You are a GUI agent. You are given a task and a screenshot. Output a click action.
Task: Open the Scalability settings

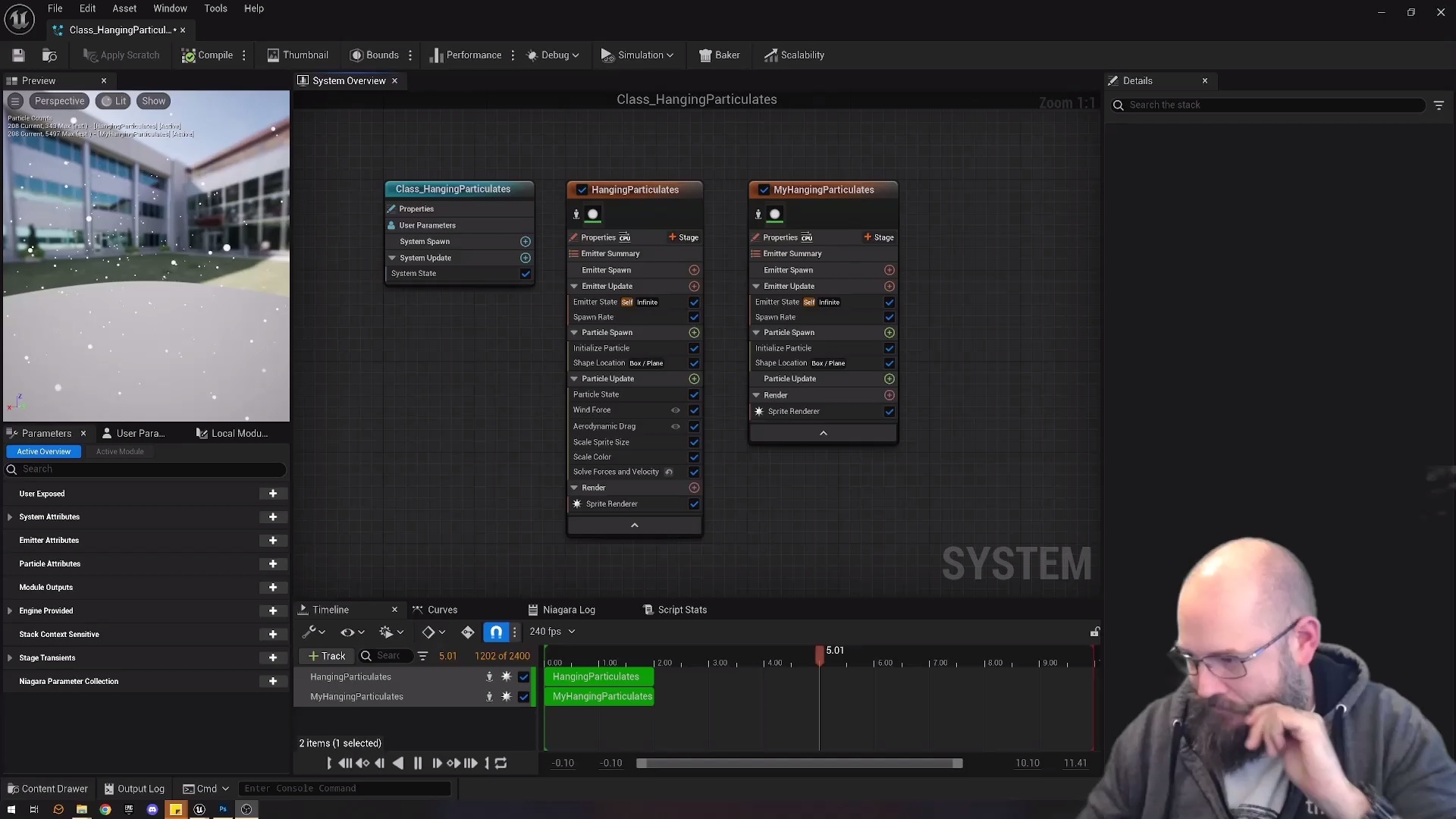pos(794,55)
